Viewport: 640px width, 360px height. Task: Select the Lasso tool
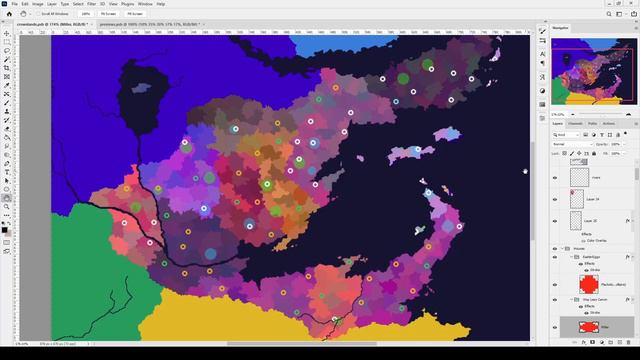click(7, 51)
